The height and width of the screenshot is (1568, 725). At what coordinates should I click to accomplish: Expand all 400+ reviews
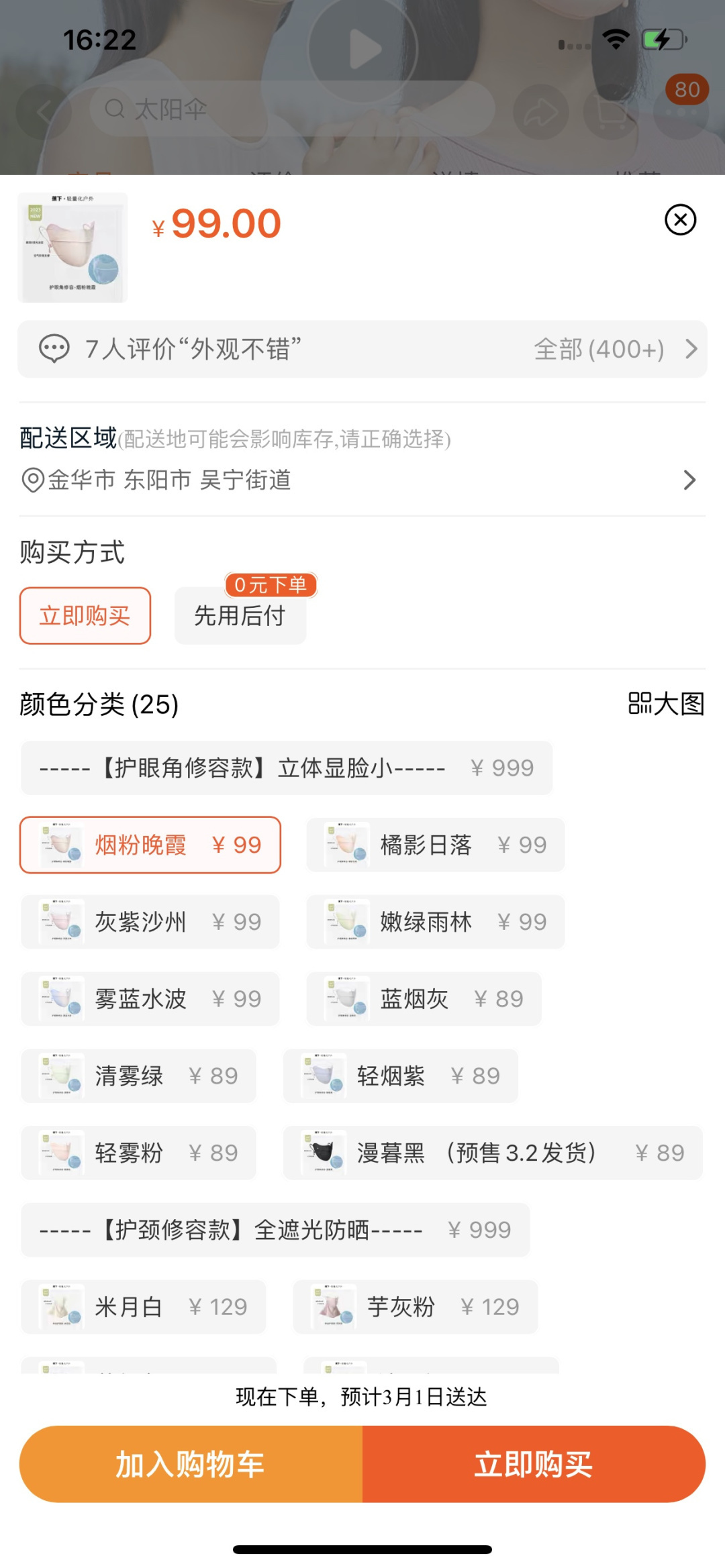tap(614, 349)
